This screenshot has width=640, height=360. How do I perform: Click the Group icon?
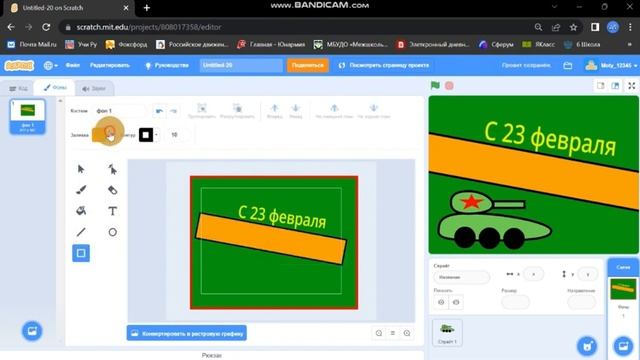coord(202,111)
